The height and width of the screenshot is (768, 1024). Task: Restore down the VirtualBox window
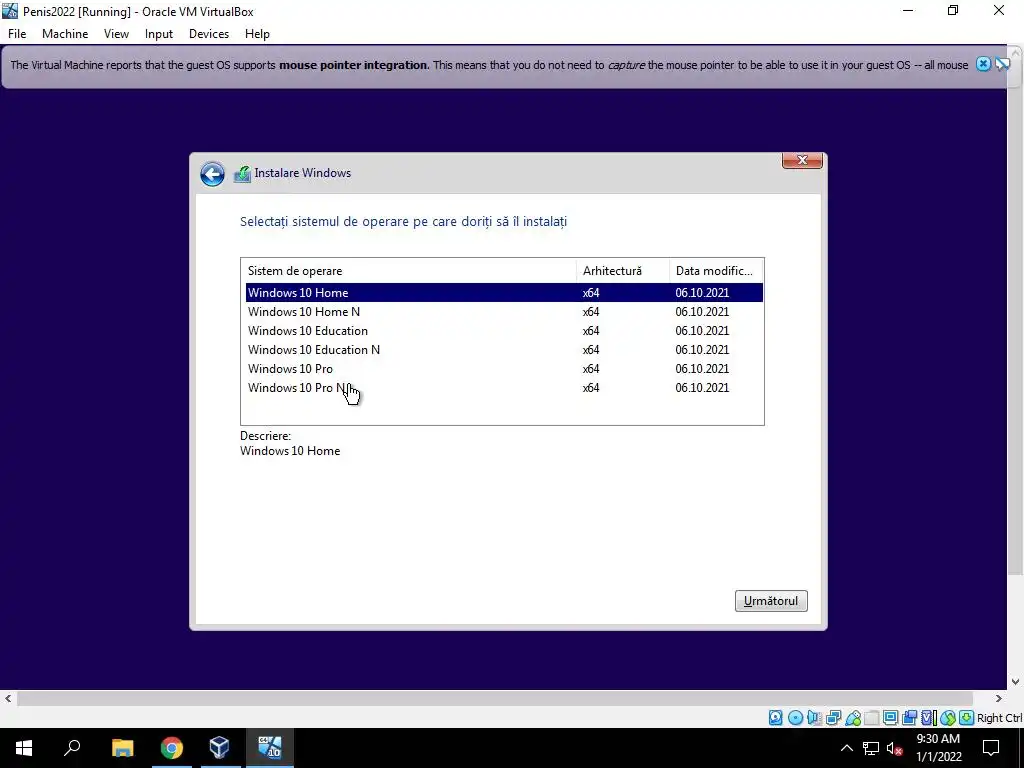[x=953, y=11]
